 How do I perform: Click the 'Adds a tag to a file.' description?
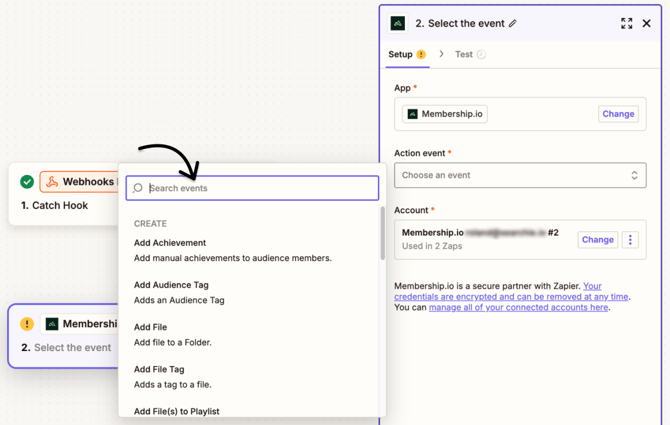173,385
